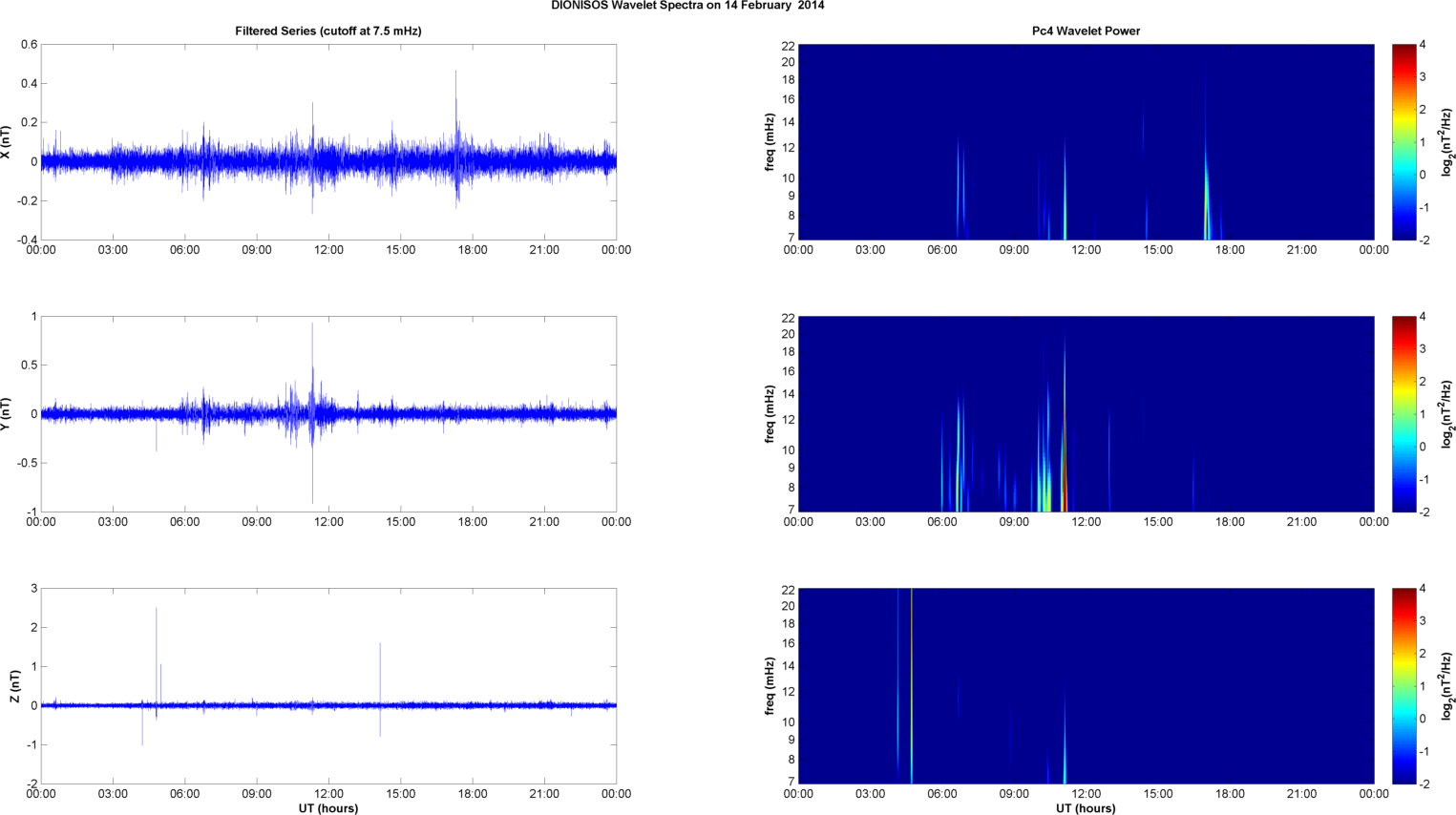The width and height of the screenshot is (1456, 815).
Task: Select the Z component filtered series plot
Action: [328, 686]
